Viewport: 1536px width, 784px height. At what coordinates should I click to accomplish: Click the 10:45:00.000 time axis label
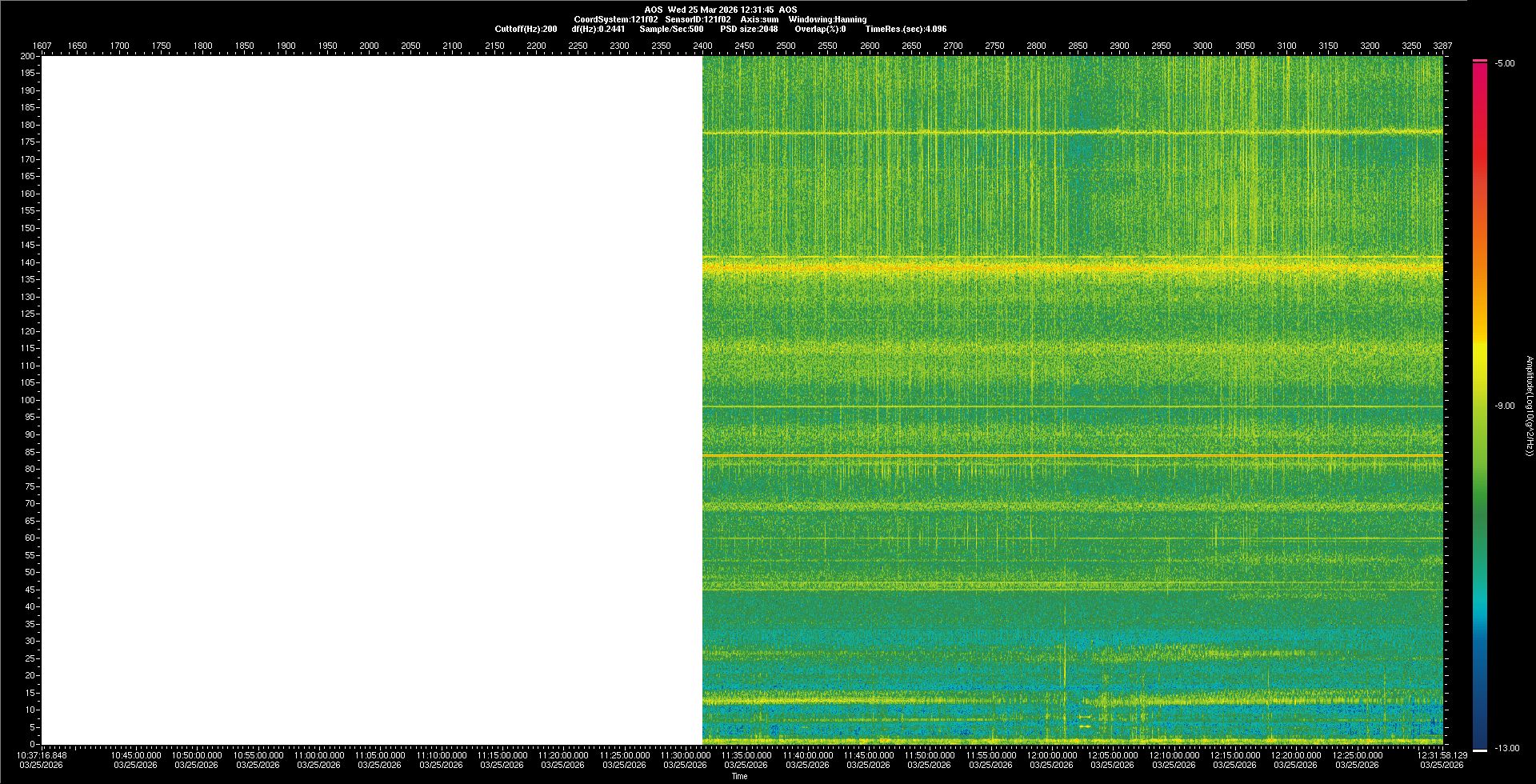click(x=135, y=755)
